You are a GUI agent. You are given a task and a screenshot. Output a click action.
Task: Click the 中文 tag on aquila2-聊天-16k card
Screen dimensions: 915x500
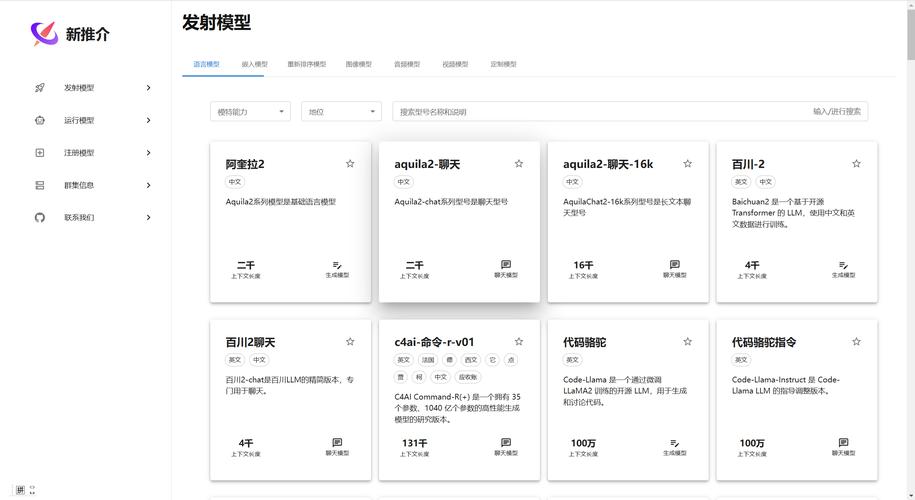pos(572,182)
